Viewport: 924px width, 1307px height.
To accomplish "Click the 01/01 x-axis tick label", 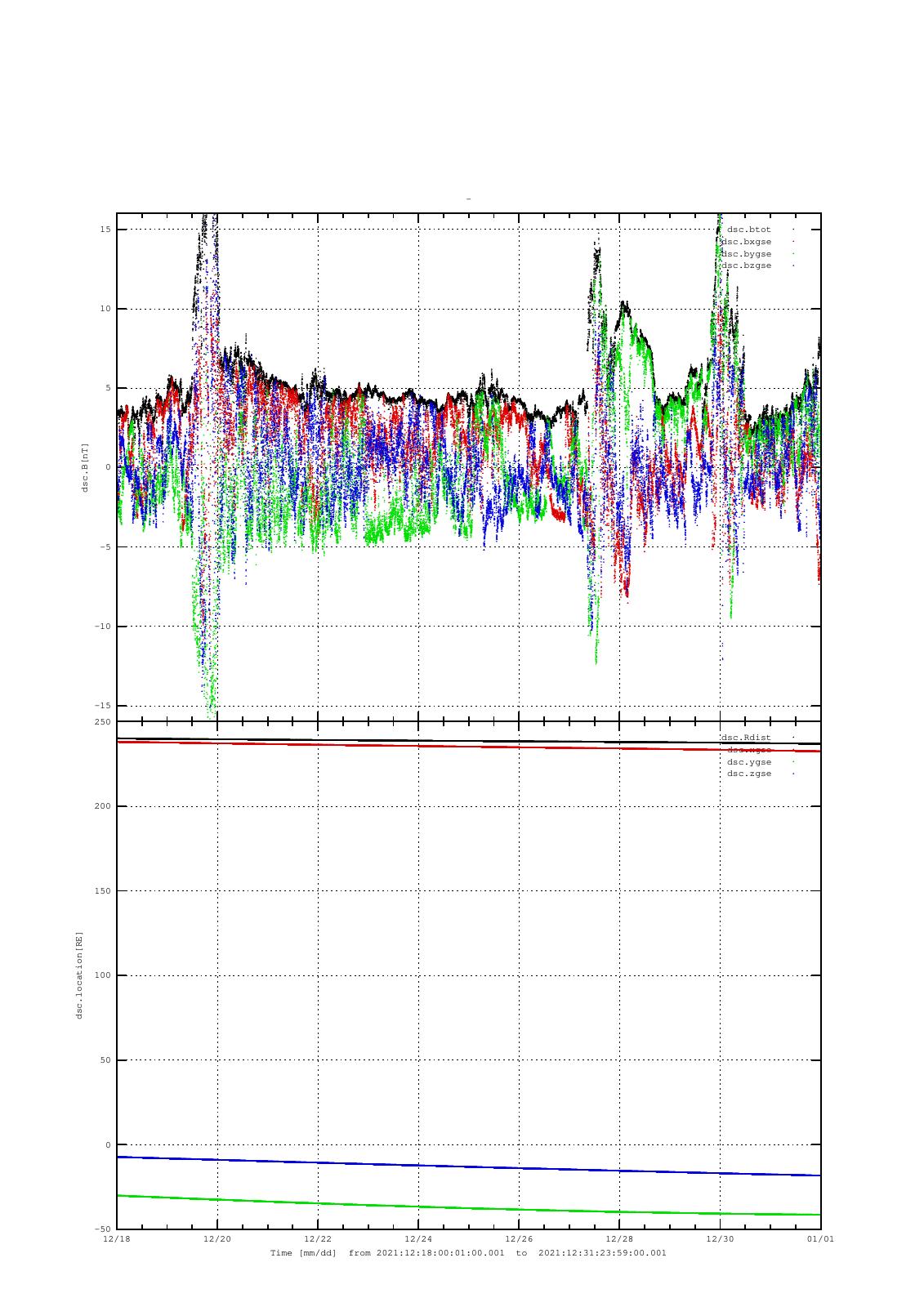I will 821,1239.
